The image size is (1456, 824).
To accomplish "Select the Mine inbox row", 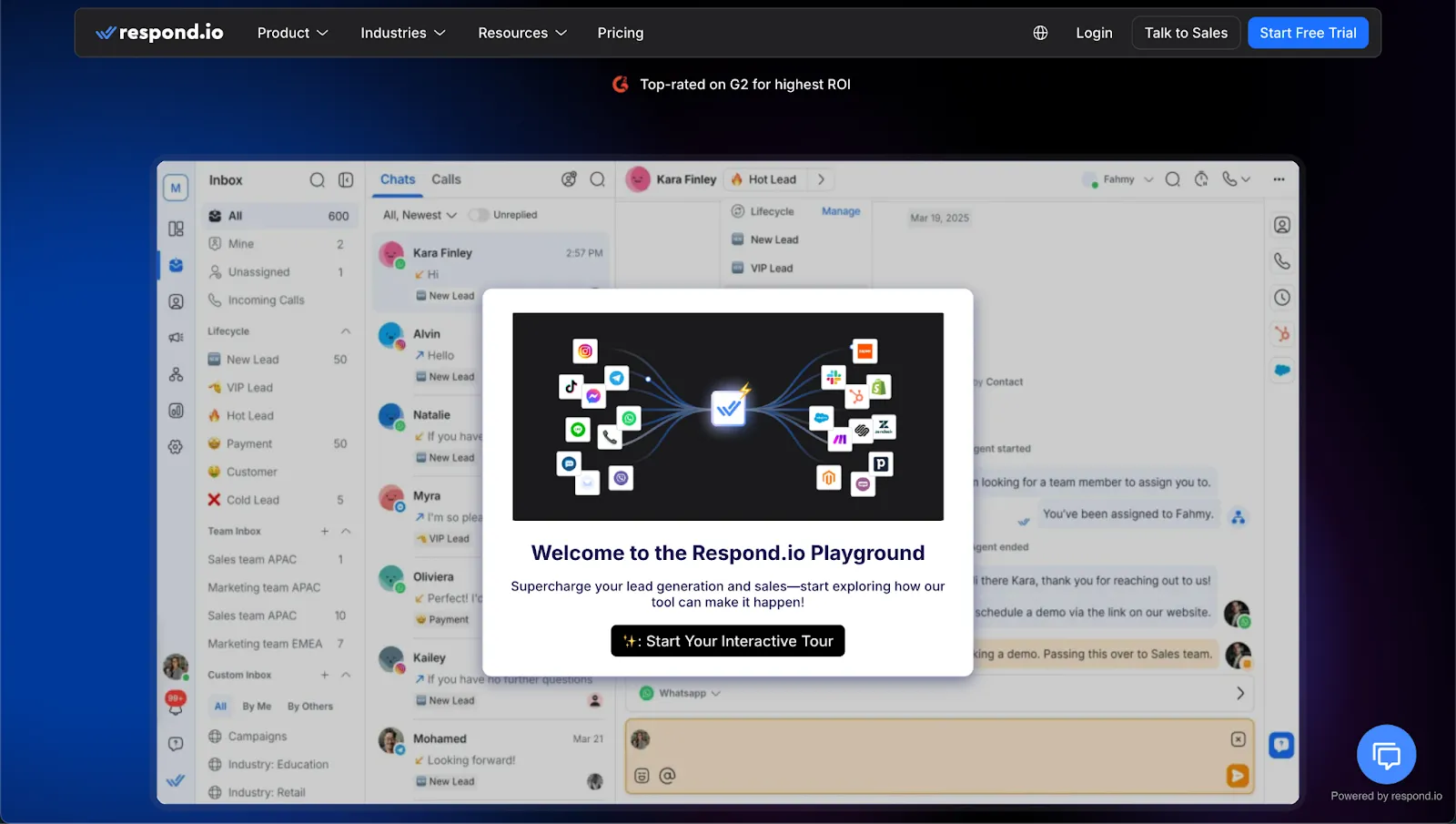I will click(278, 244).
